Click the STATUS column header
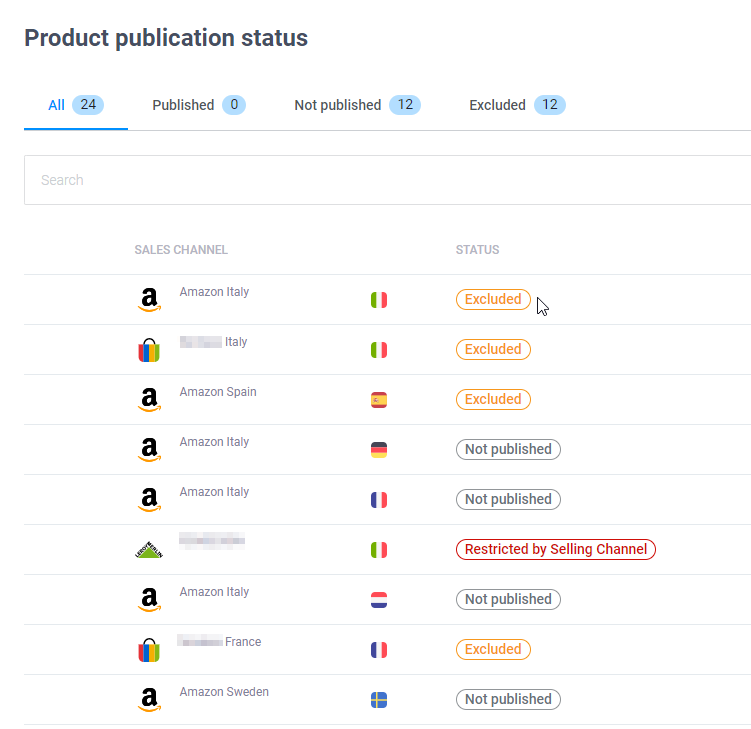 coord(477,250)
